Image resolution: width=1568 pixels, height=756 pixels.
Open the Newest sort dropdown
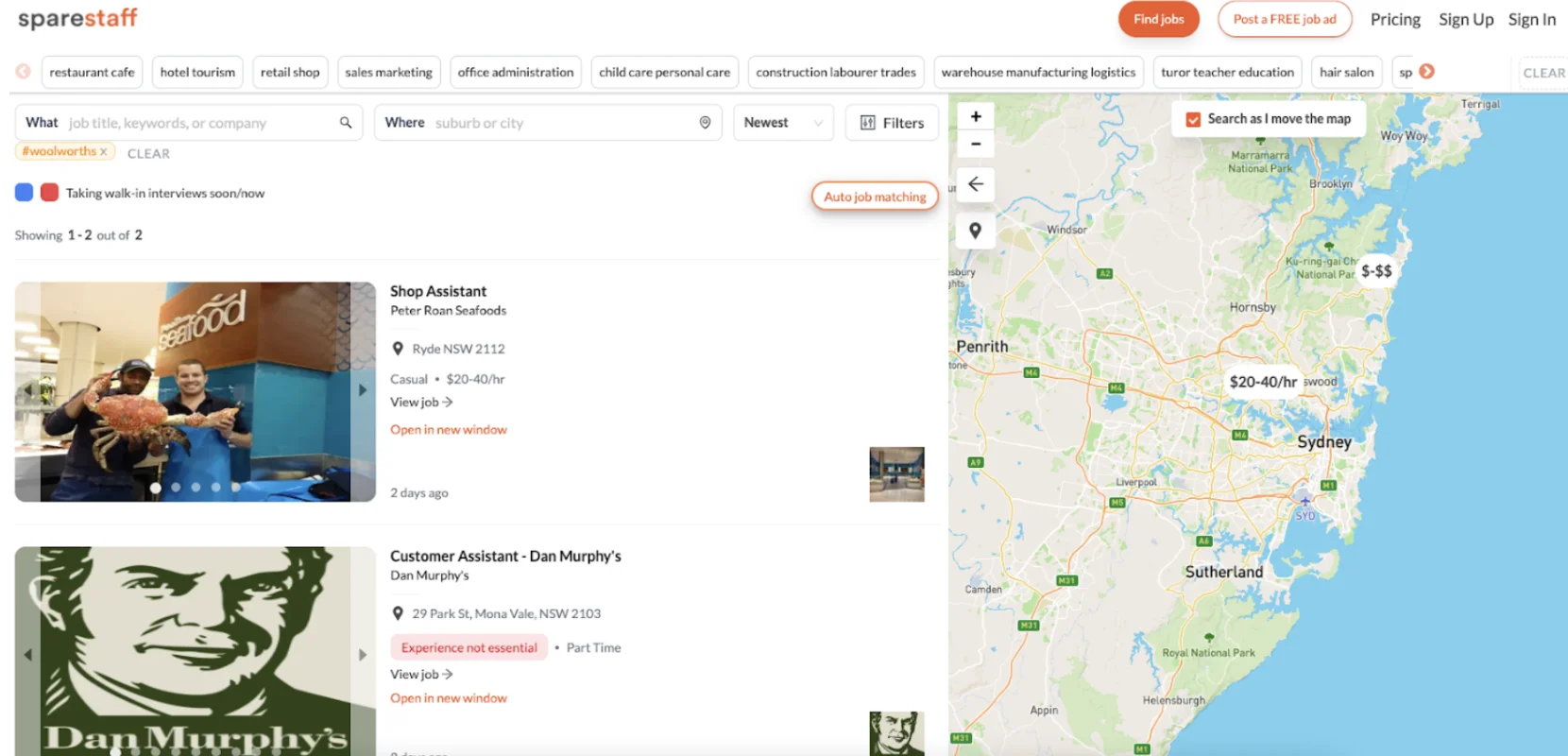point(783,123)
